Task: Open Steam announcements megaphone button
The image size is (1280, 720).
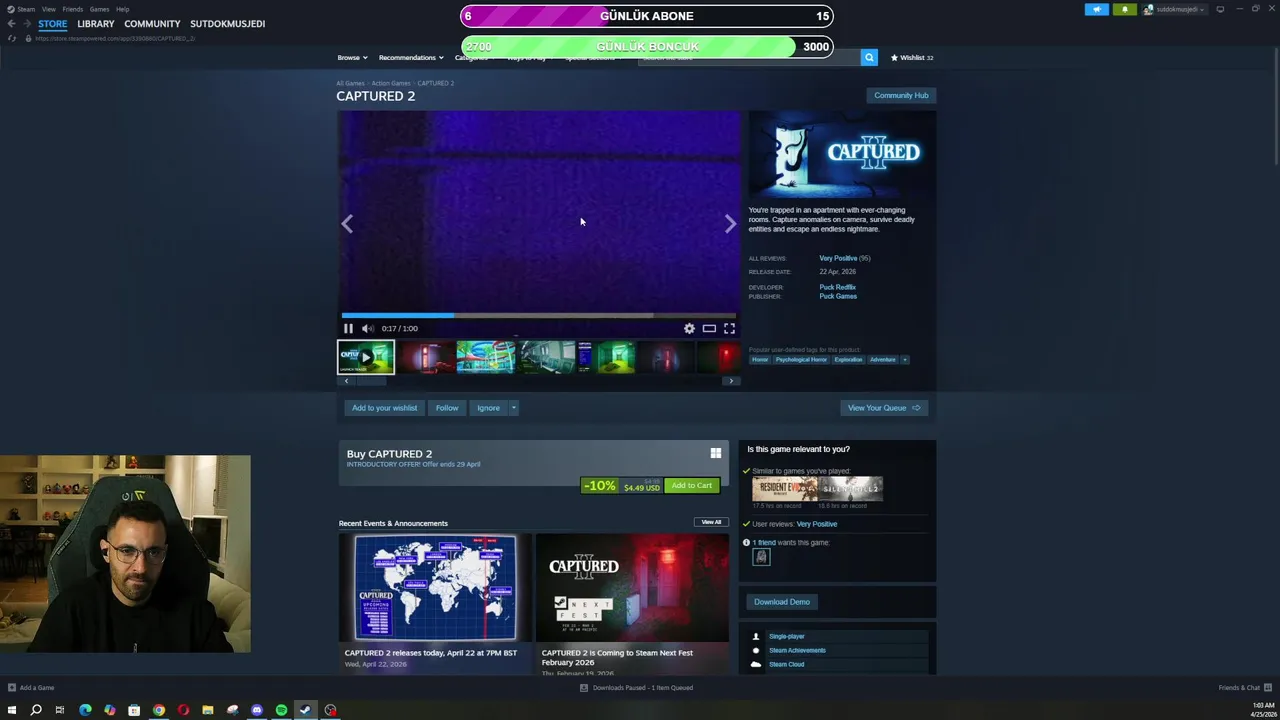Action: 1097,9
